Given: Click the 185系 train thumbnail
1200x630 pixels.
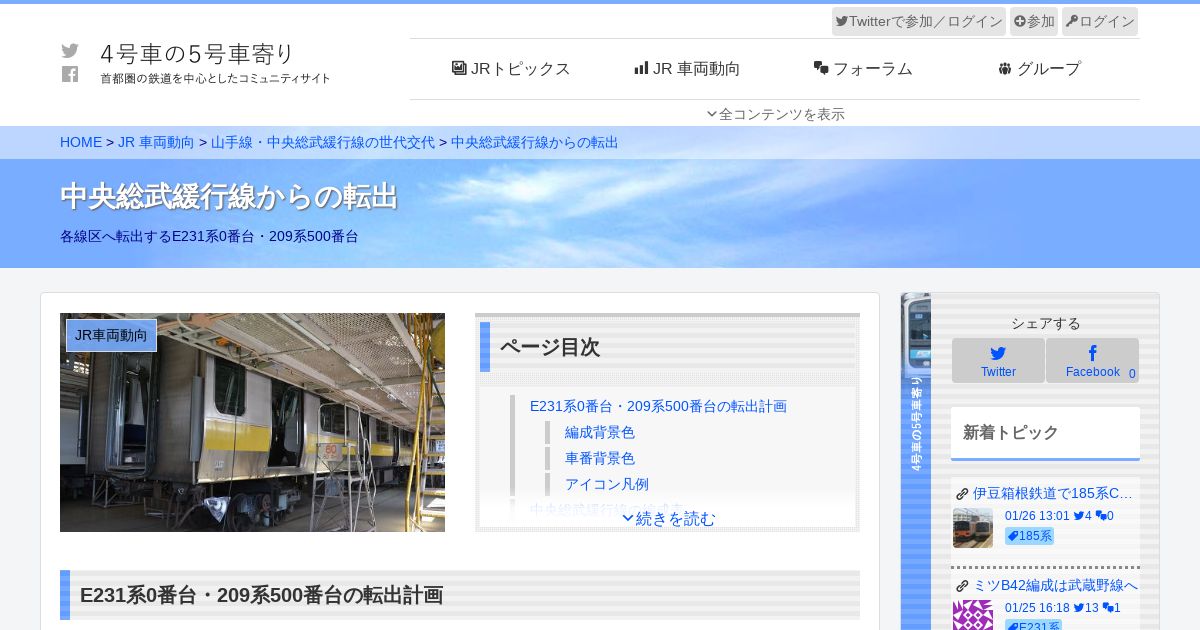Looking at the screenshot, I should tap(973, 527).
